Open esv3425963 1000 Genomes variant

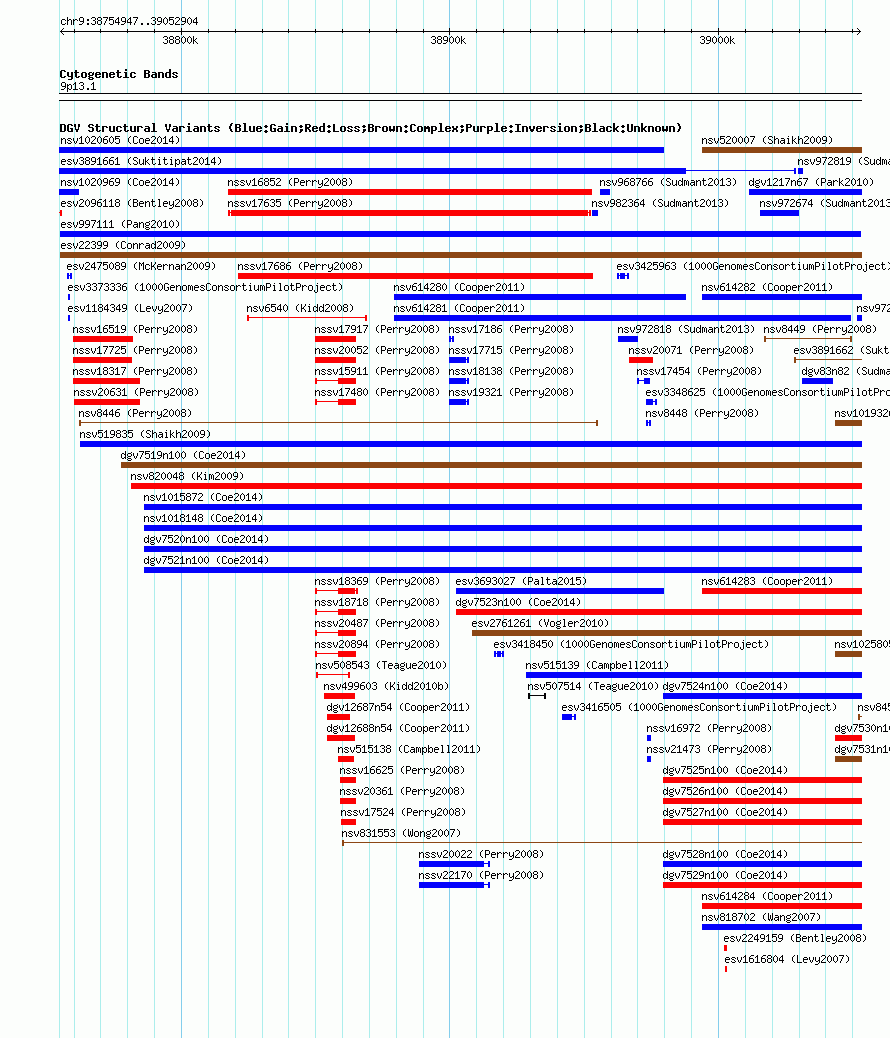pyautogui.click(x=752, y=267)
